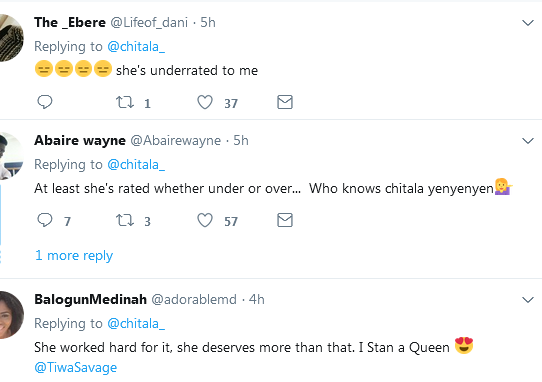Image resolution: width=542 pixels, height=382 pixels.
Task: View The _Ebere profile name
Action: click(x=70, y=22)
